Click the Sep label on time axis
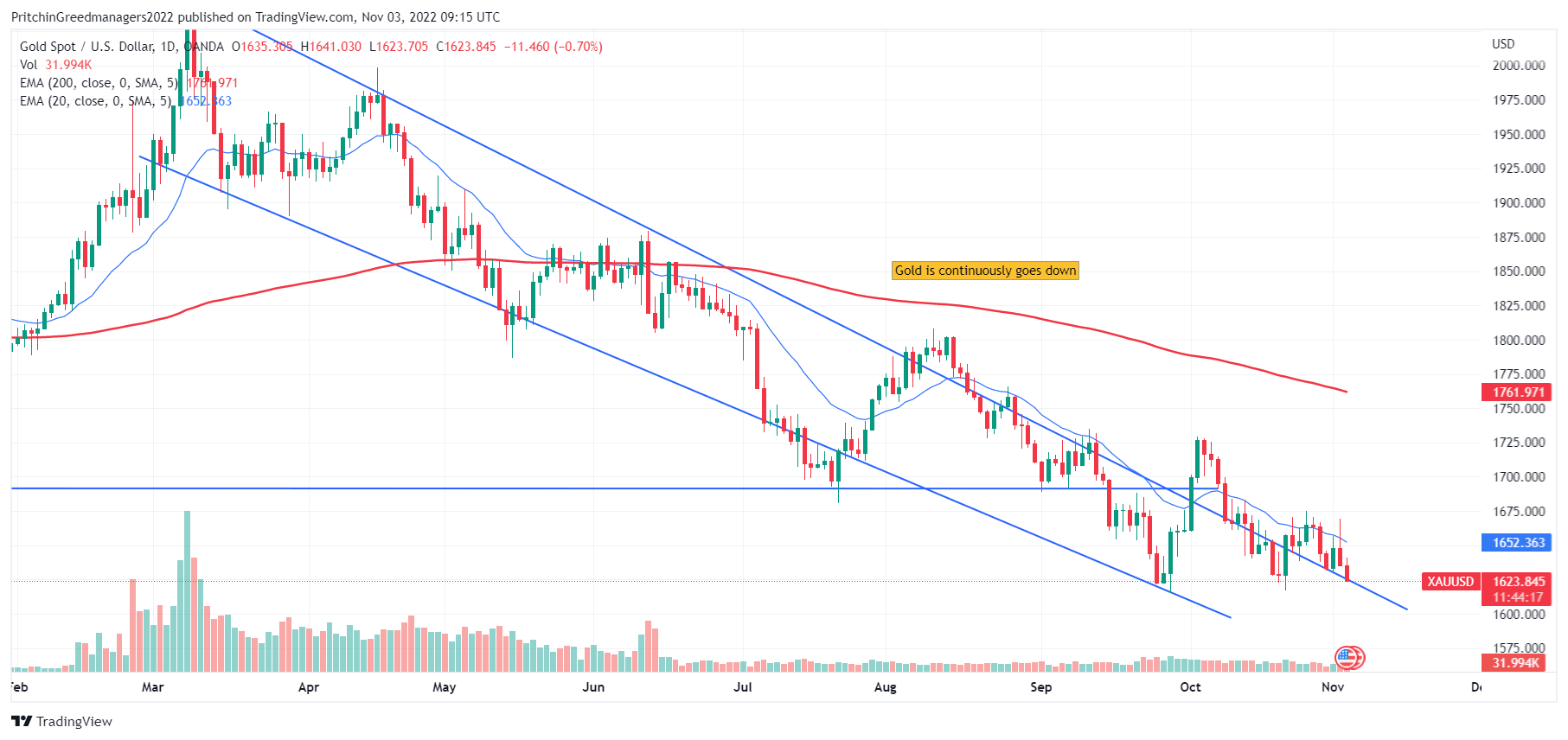1568x740 pixels. tap(1040, 687)
